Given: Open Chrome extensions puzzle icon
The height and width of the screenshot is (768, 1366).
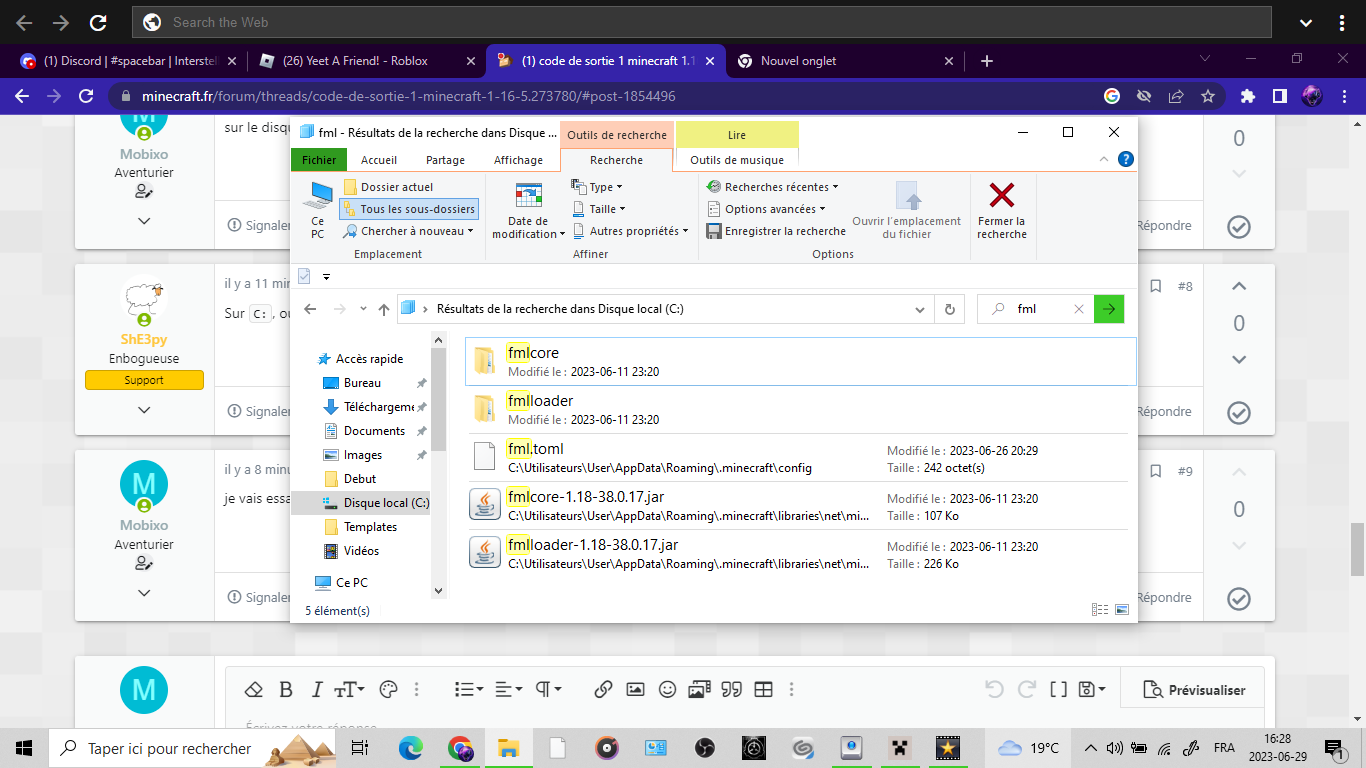Looking at the screenshot, I should click(1247, 96).
